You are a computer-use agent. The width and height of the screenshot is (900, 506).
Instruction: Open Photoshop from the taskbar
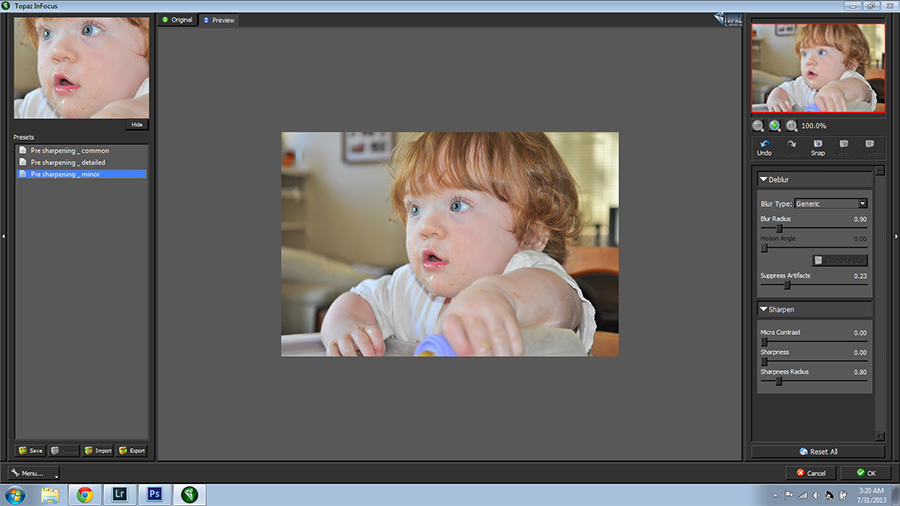154,494
